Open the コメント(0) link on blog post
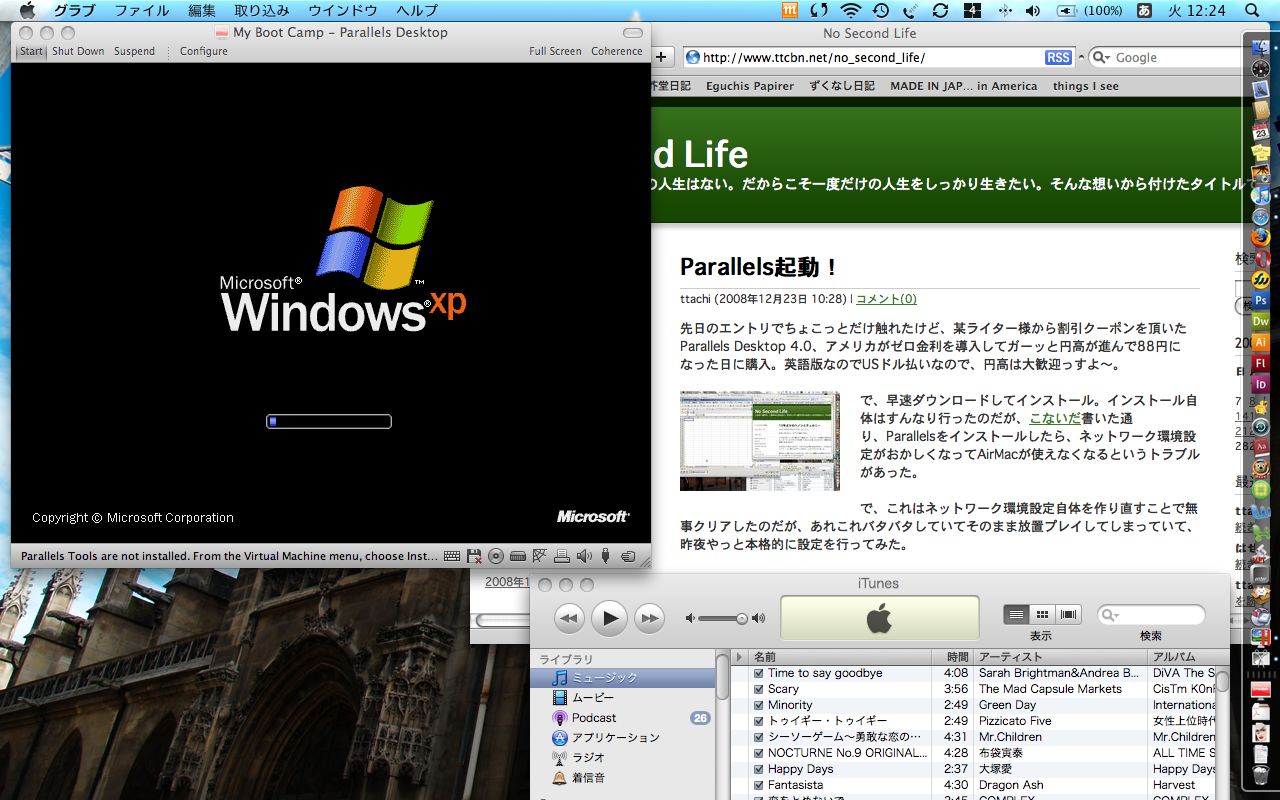Image resolution: width=1280 pixels, height=800 pixels. [886, 299]
